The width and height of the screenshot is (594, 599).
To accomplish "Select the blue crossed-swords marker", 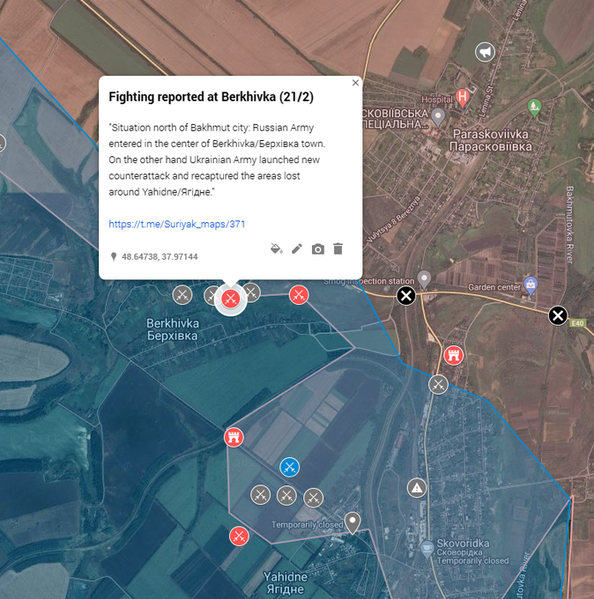I will tap(290, 467).
